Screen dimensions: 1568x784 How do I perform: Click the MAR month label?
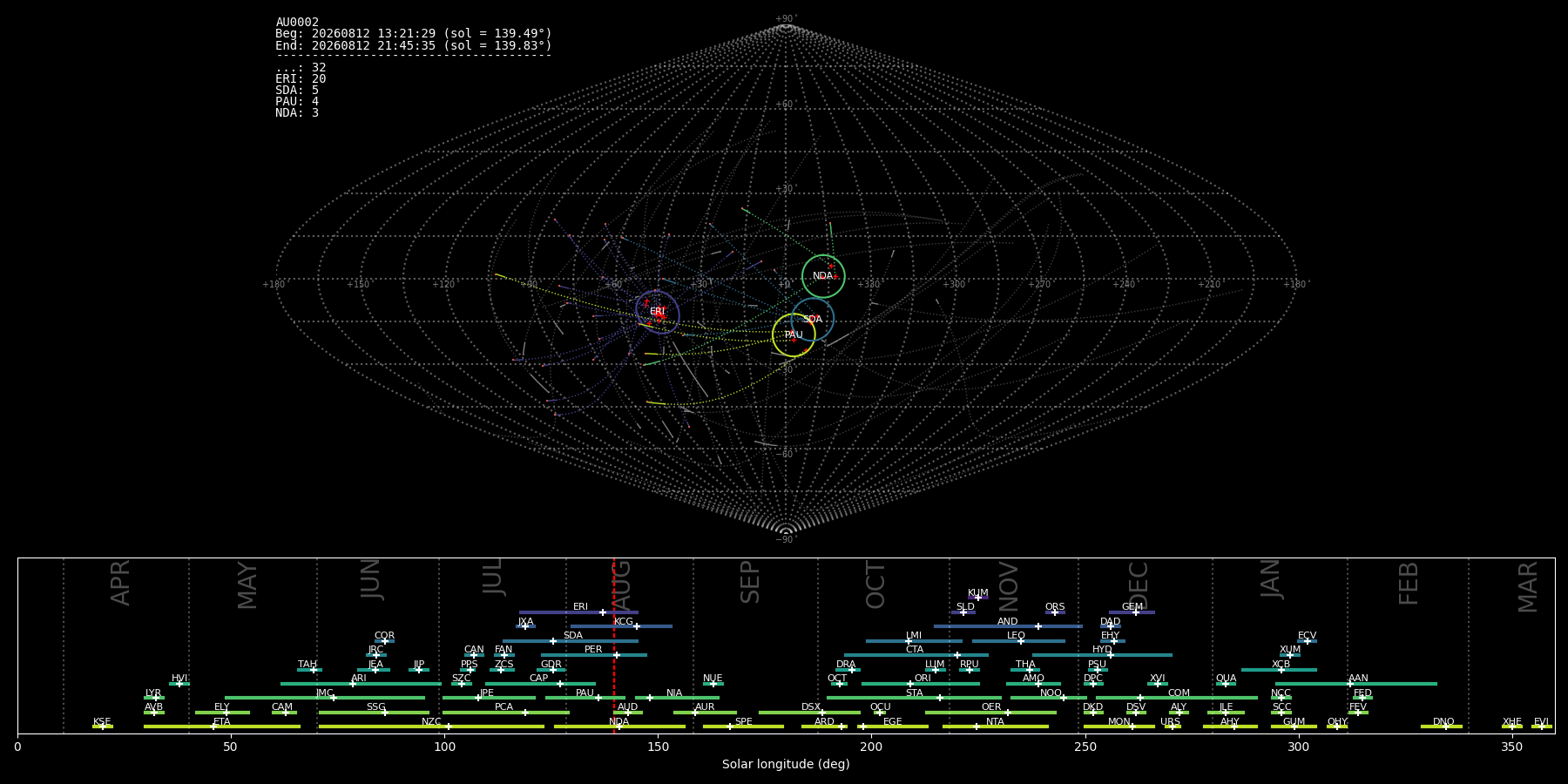(1528, 586)
